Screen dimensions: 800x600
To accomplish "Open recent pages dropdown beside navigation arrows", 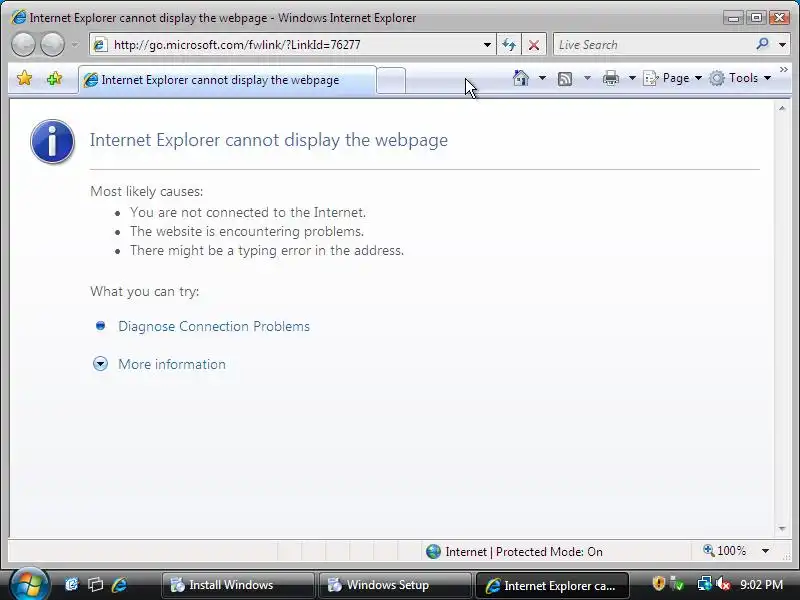I will pyautogui.click(x=76, y=45).
